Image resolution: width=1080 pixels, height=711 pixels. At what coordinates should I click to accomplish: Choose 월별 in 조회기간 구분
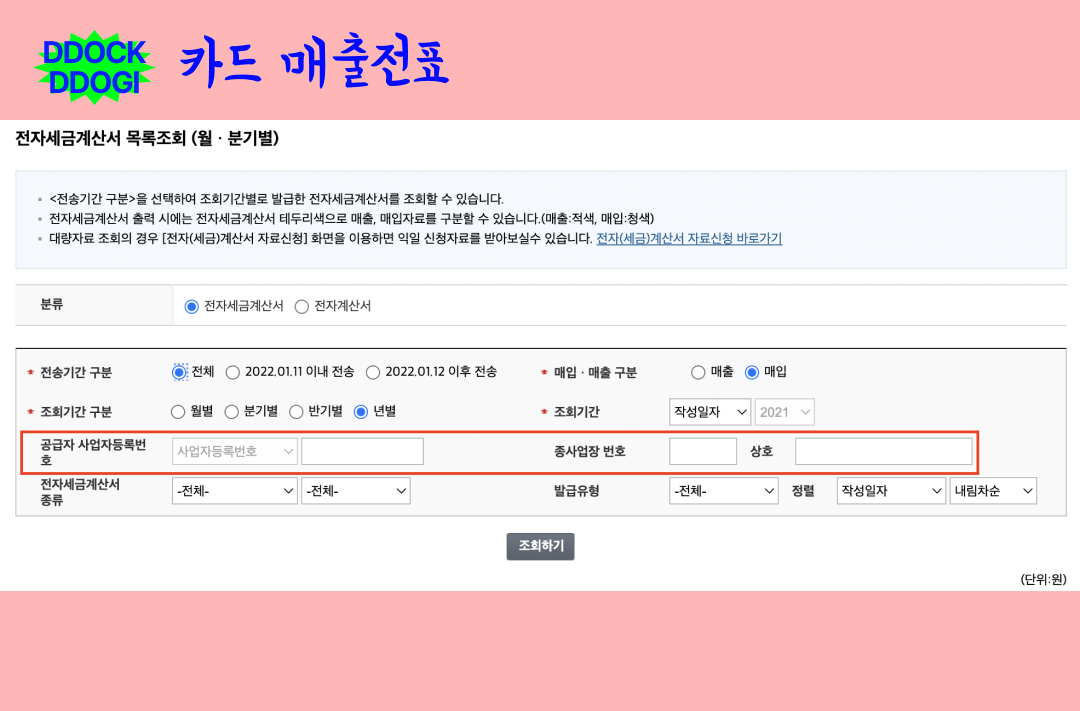177,411
